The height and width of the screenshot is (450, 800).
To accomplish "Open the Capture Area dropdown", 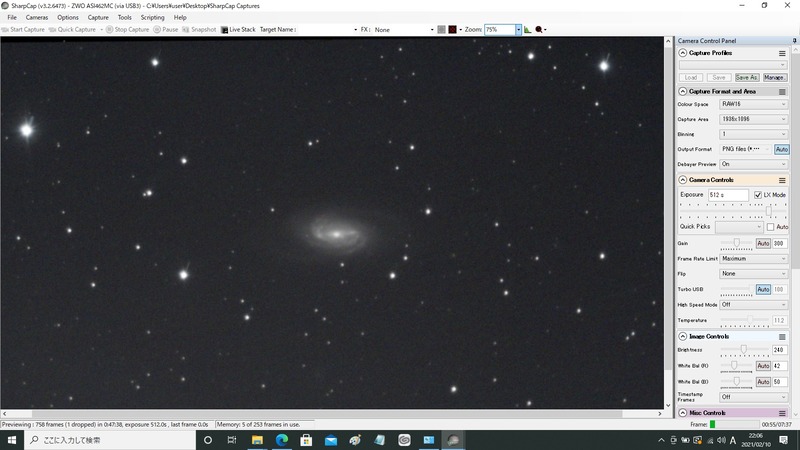I will point(754,119).
